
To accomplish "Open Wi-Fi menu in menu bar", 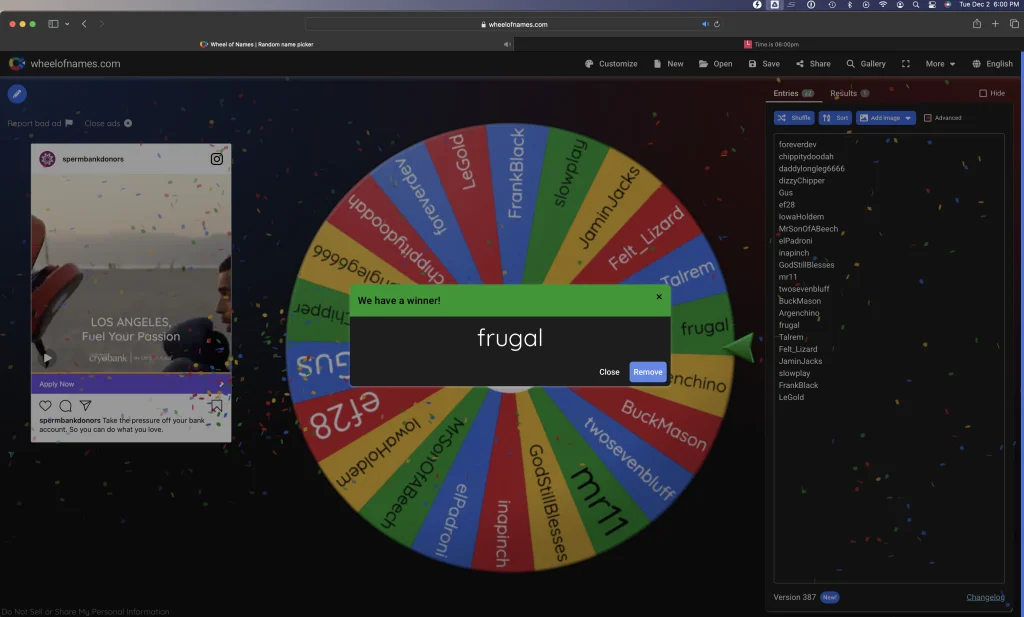I will [883, 5].
